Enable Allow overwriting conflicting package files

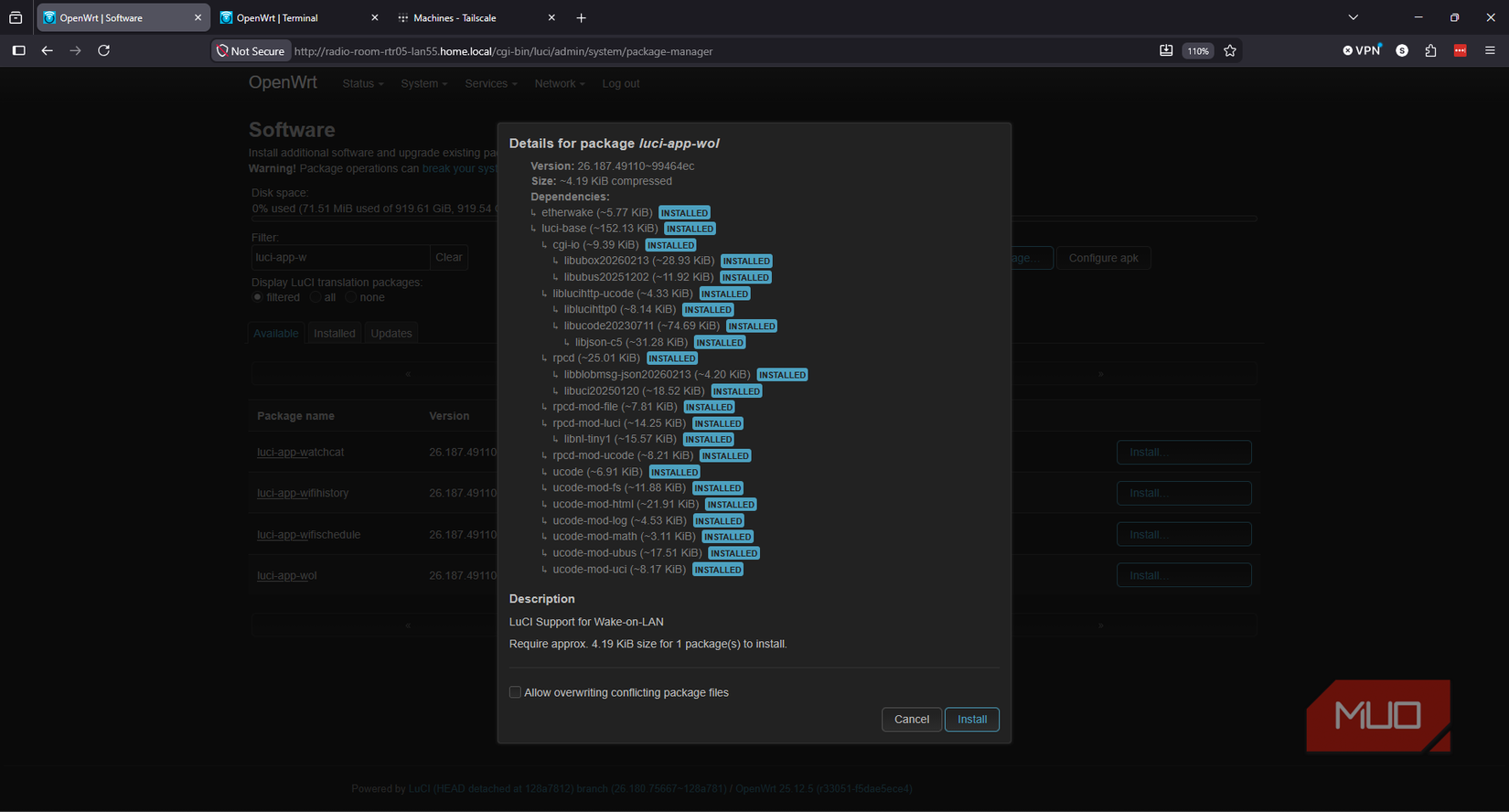tap(515, 692)
